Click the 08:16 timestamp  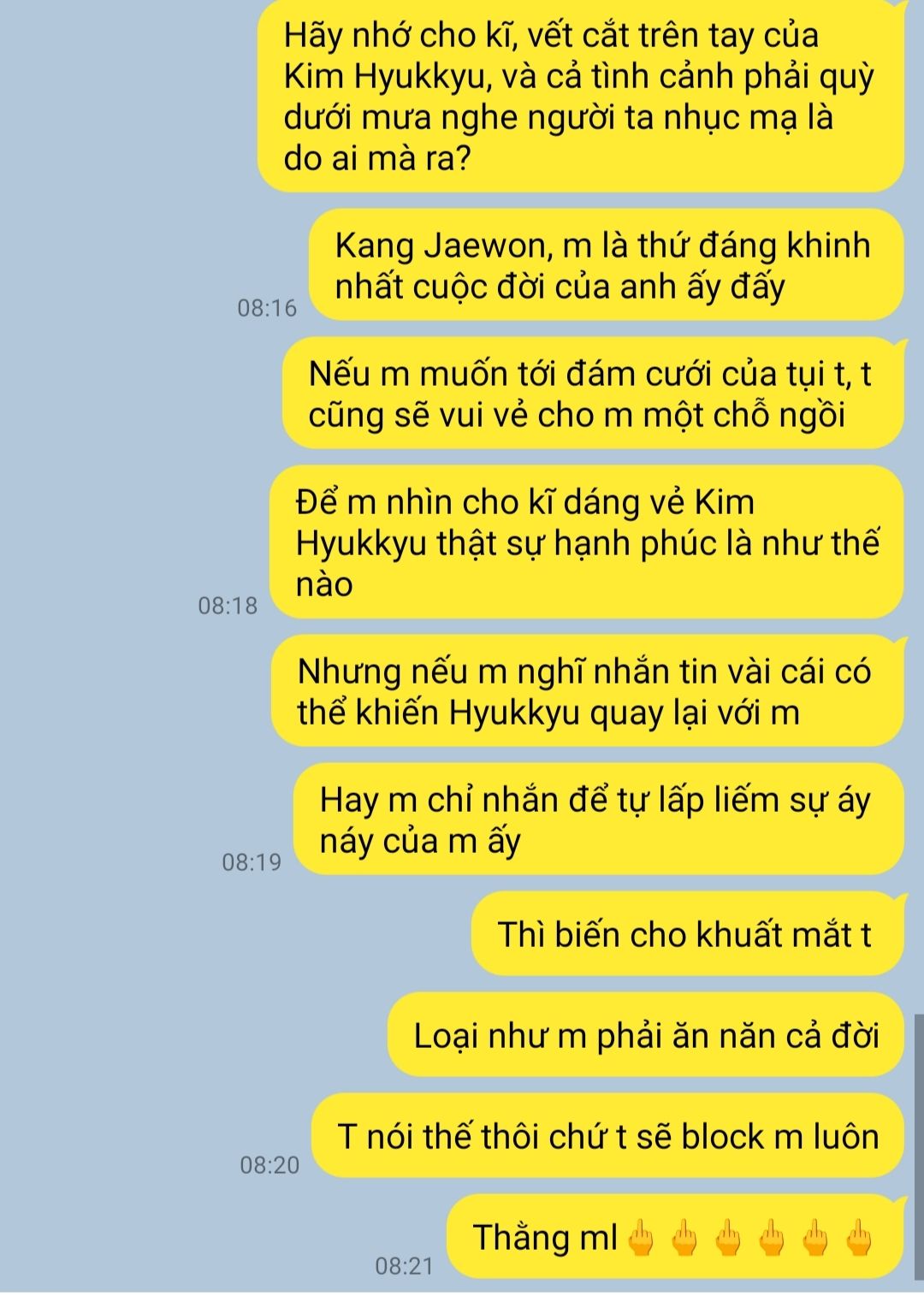pos(267,308)
